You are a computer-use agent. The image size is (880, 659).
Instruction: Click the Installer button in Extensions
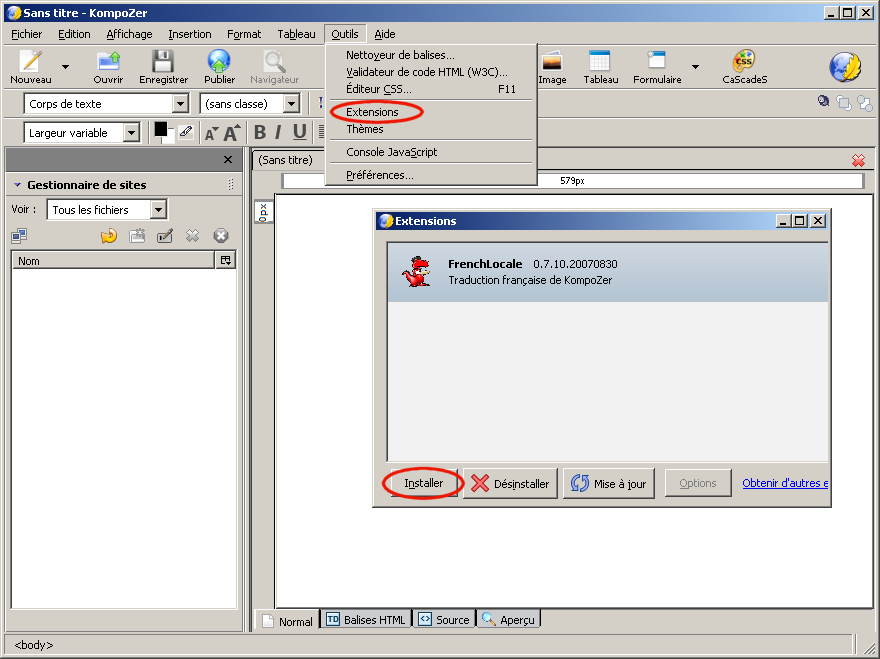[424, 483]
